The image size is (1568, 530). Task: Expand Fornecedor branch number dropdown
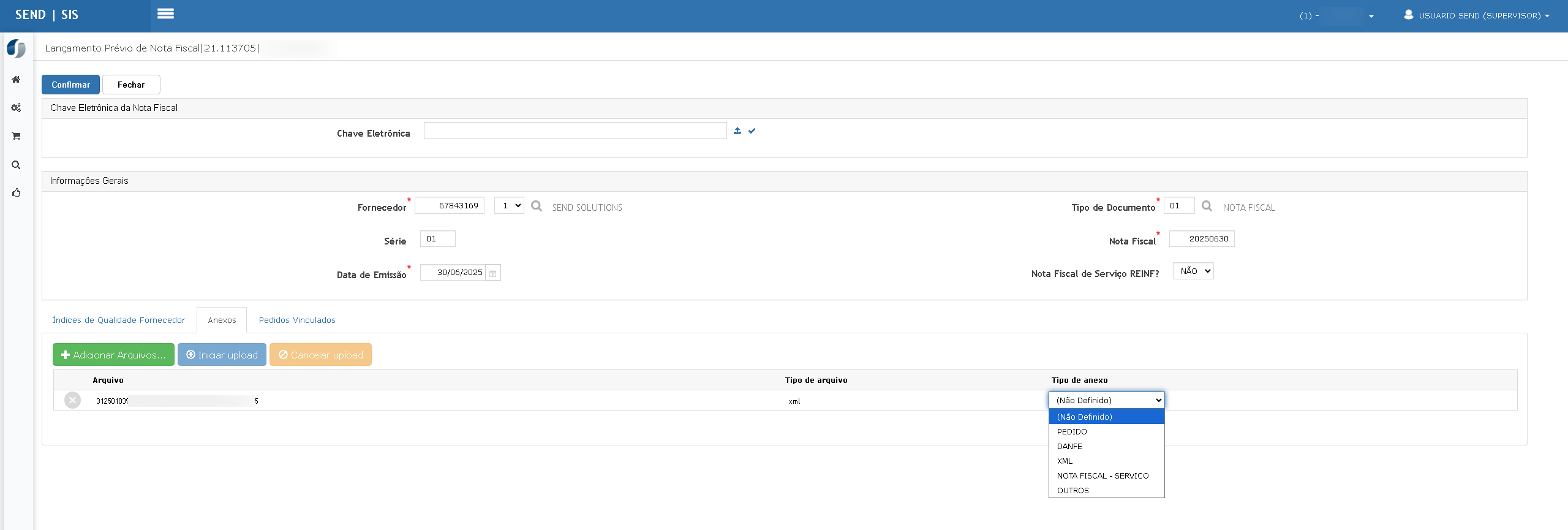[x=509, y=205]
